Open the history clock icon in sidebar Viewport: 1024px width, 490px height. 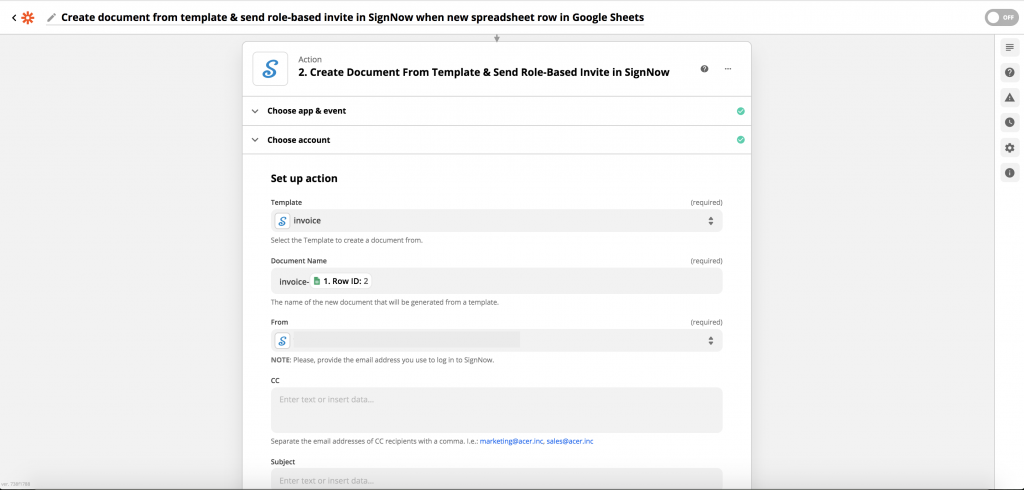[x=1009, y=122]
